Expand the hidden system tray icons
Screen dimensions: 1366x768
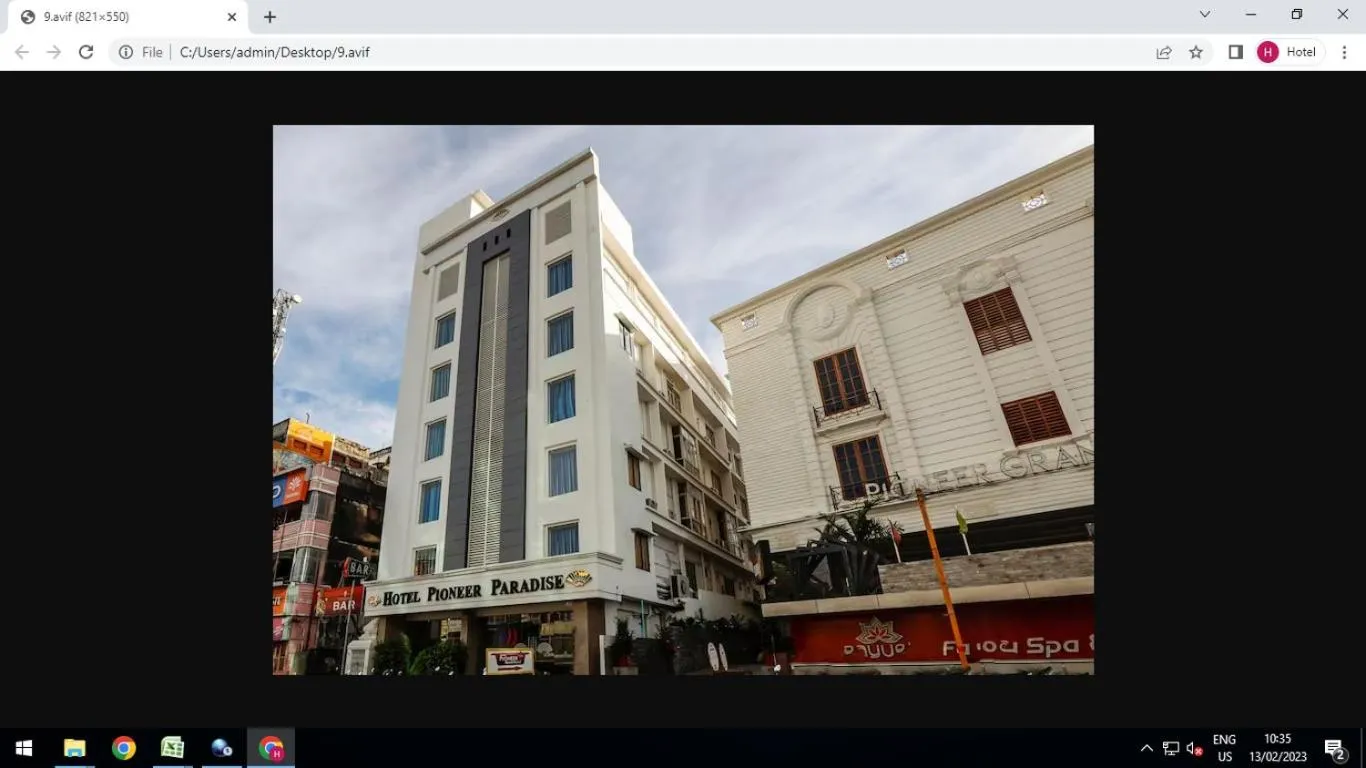tap(1146, 747)
